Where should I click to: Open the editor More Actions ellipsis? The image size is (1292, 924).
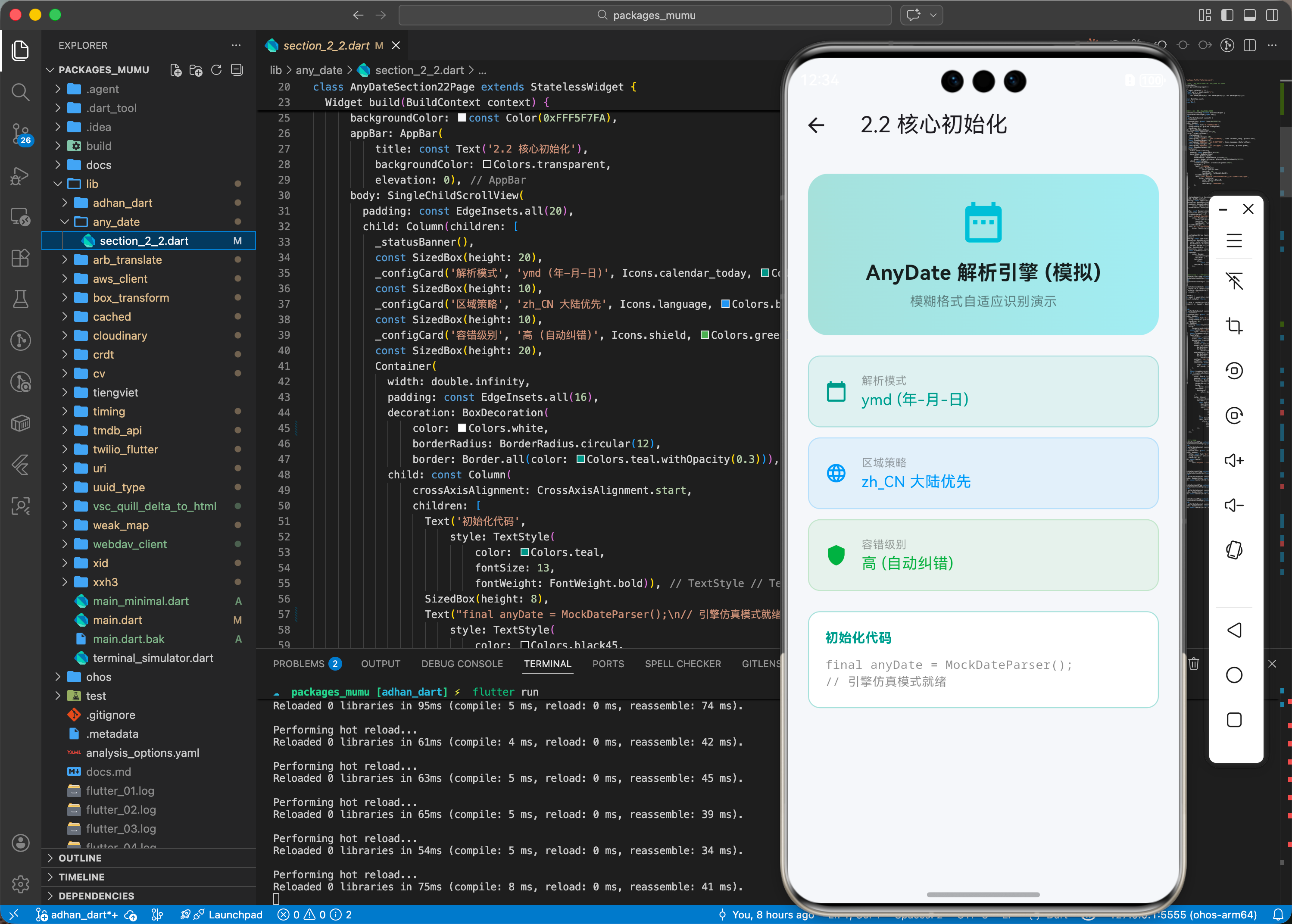[x=1272, y=46]
